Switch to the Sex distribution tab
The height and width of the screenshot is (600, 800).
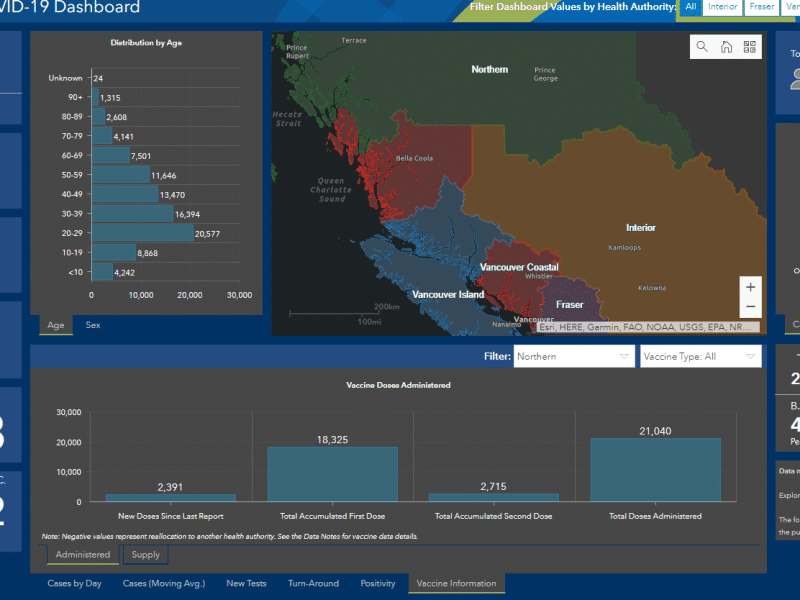pos(92,325)
